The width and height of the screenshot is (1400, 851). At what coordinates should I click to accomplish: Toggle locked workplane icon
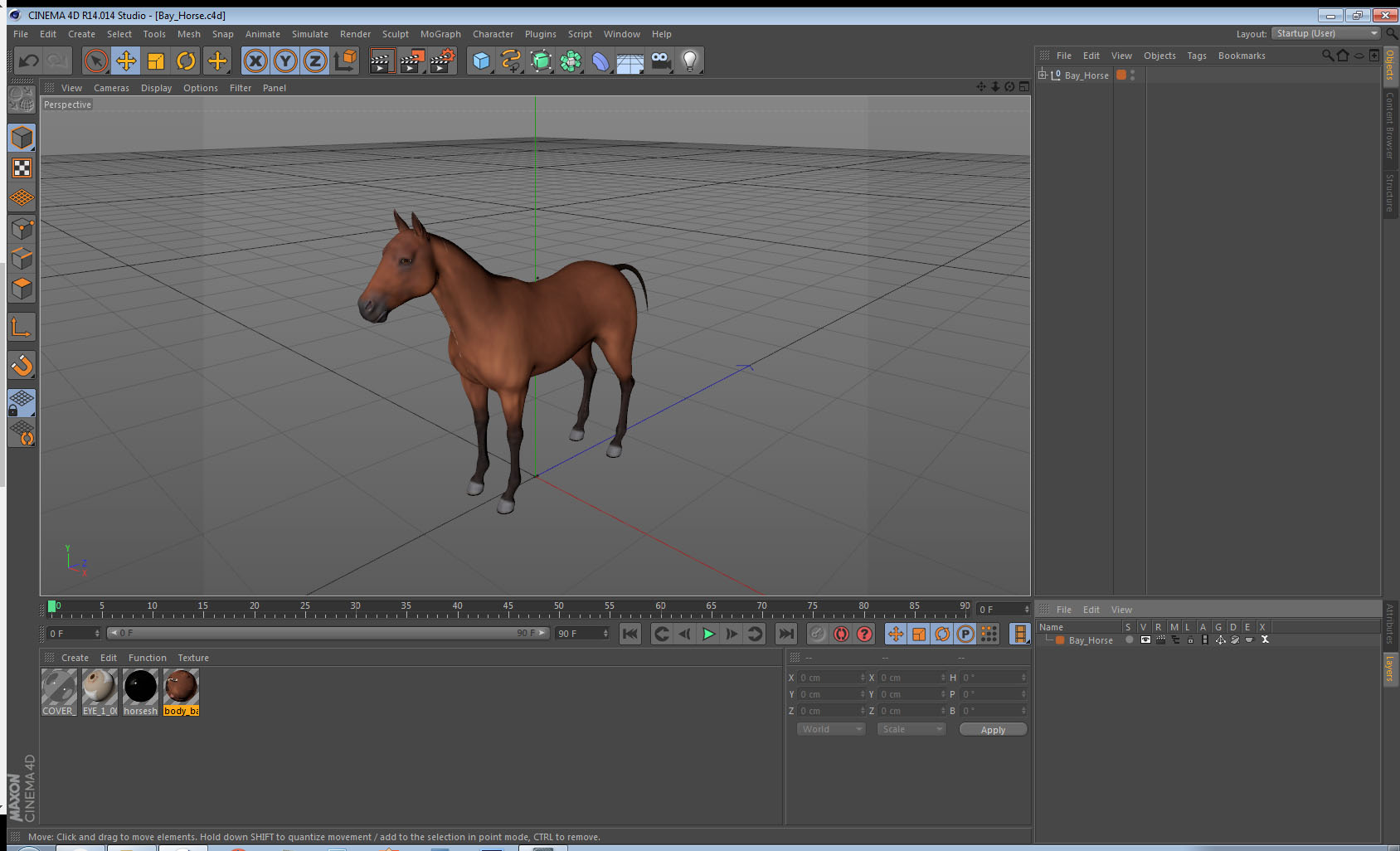[x=22, y=402]
